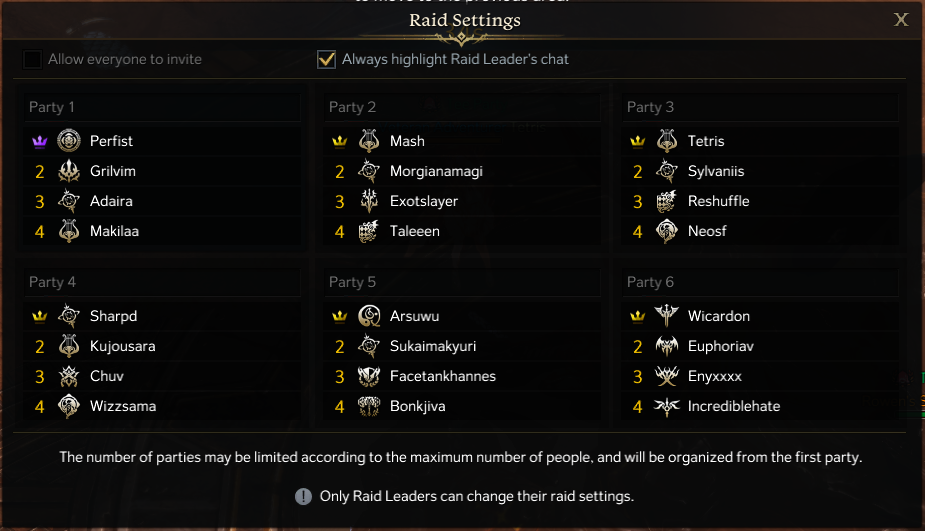
Task: Click the class icon next to Perfist
Action: tap(69, 141)
